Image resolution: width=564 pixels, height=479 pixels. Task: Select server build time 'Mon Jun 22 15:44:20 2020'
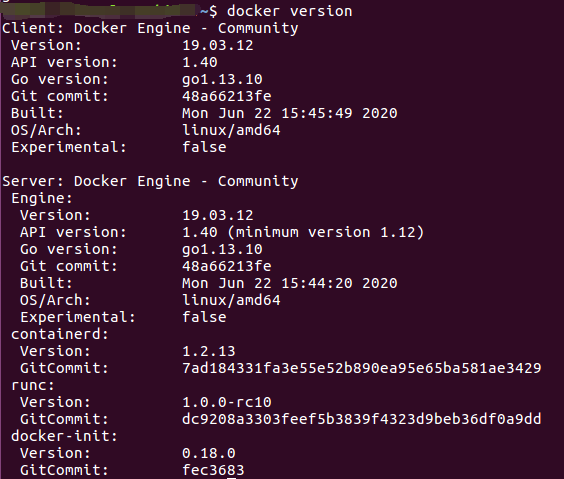290,283
